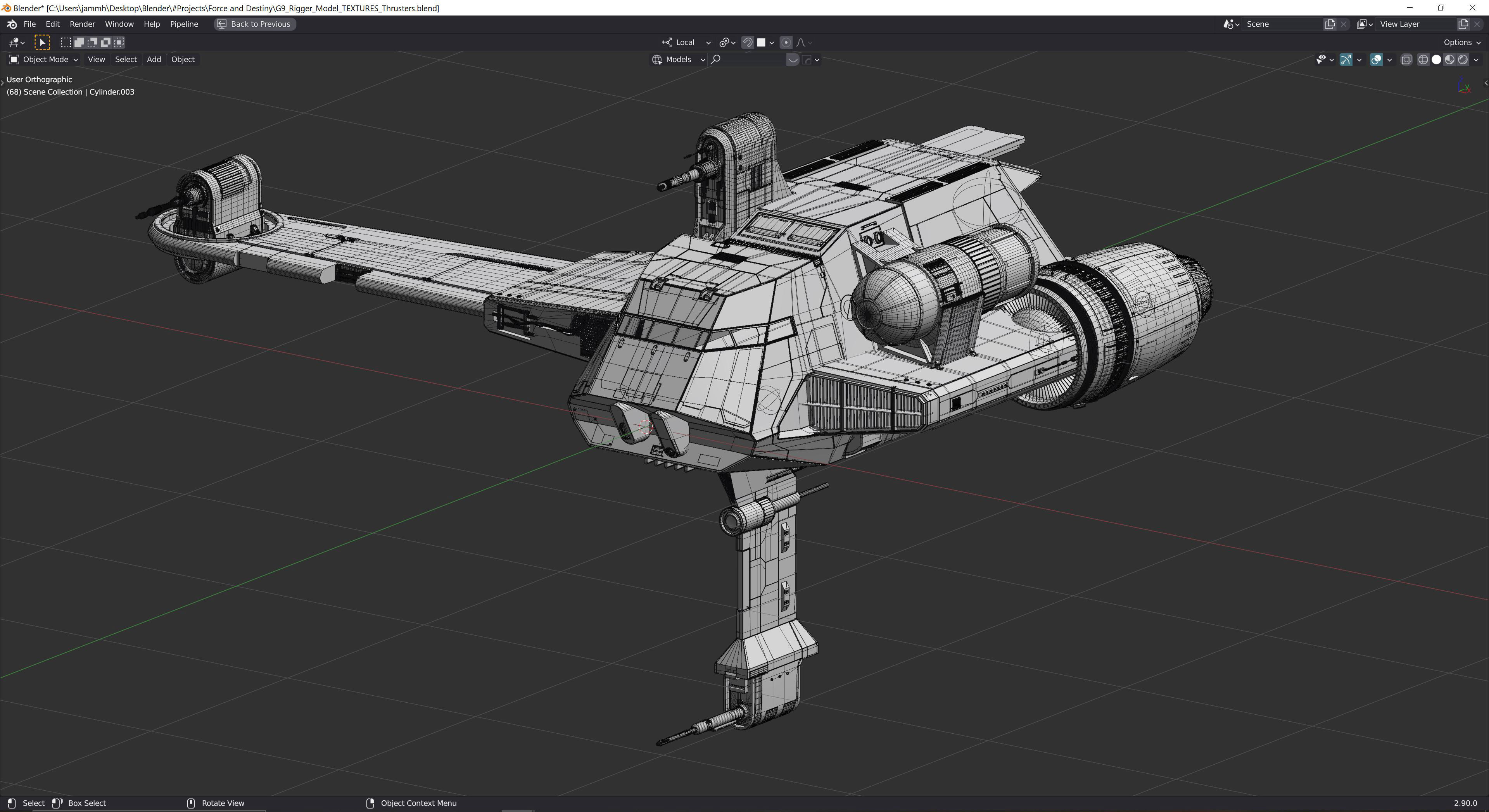Click the remove View Layer X icon
This screenshot has width=1489, height=812.
click(x=1477, y=24)
